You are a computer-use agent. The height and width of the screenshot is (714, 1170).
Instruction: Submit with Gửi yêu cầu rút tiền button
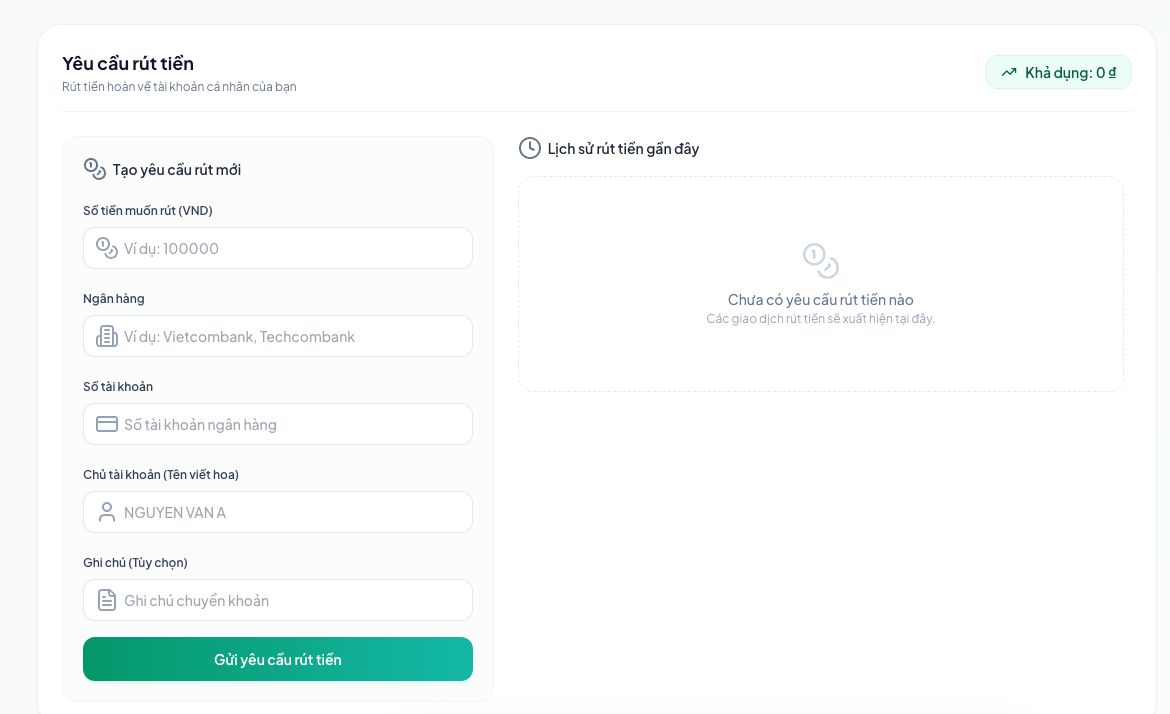coord(278,660)
